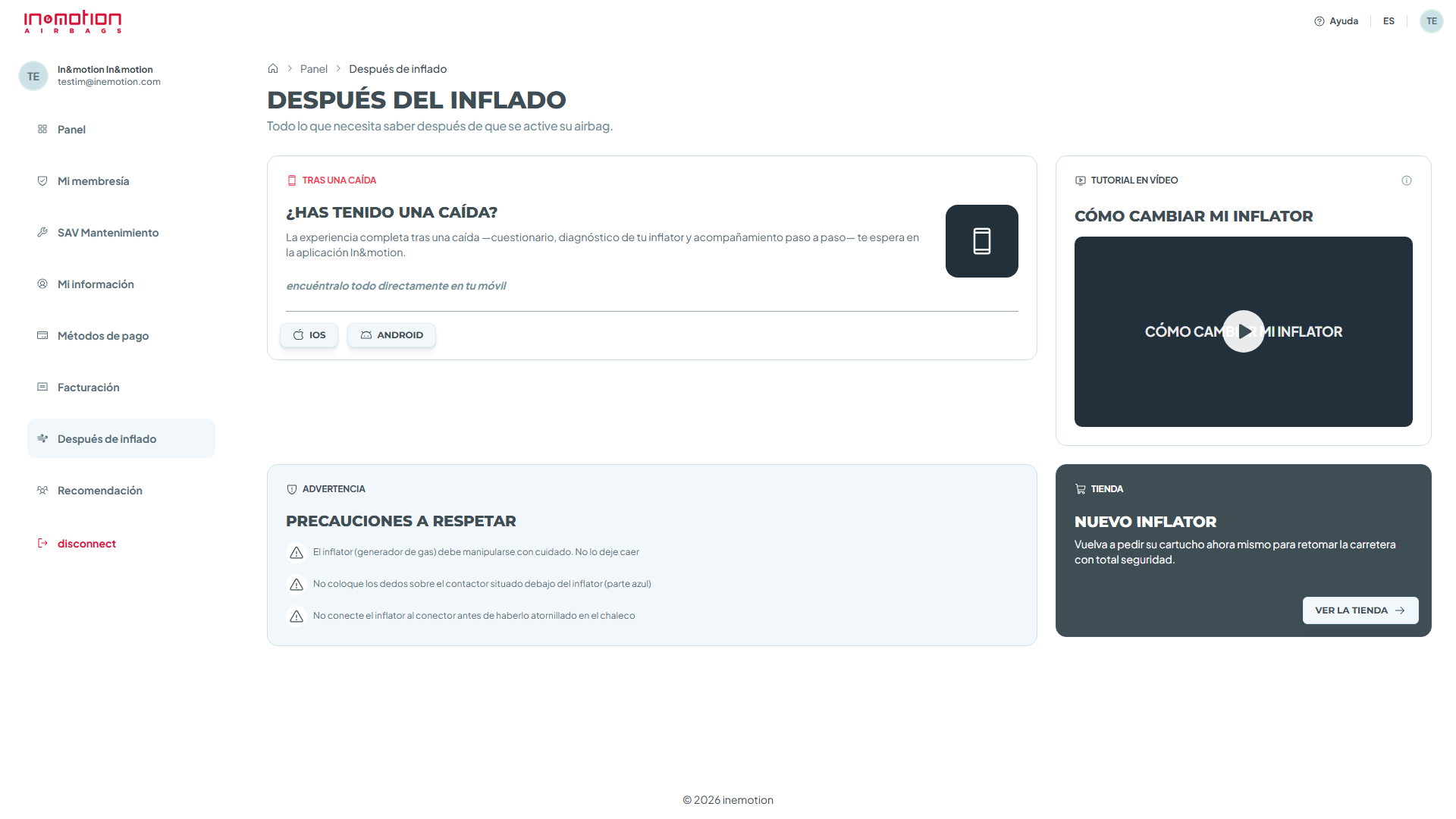Click the Después de inflado breadcrumb
The height and width of the screenshot is (819, 1456).
pyautogui.click(x=397, y=69)
